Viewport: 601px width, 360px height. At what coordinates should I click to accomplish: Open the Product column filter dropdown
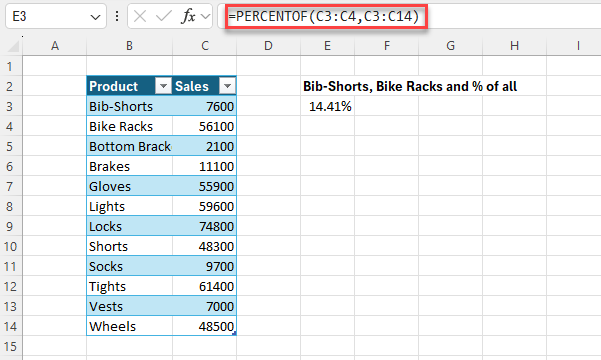point(163,86)
